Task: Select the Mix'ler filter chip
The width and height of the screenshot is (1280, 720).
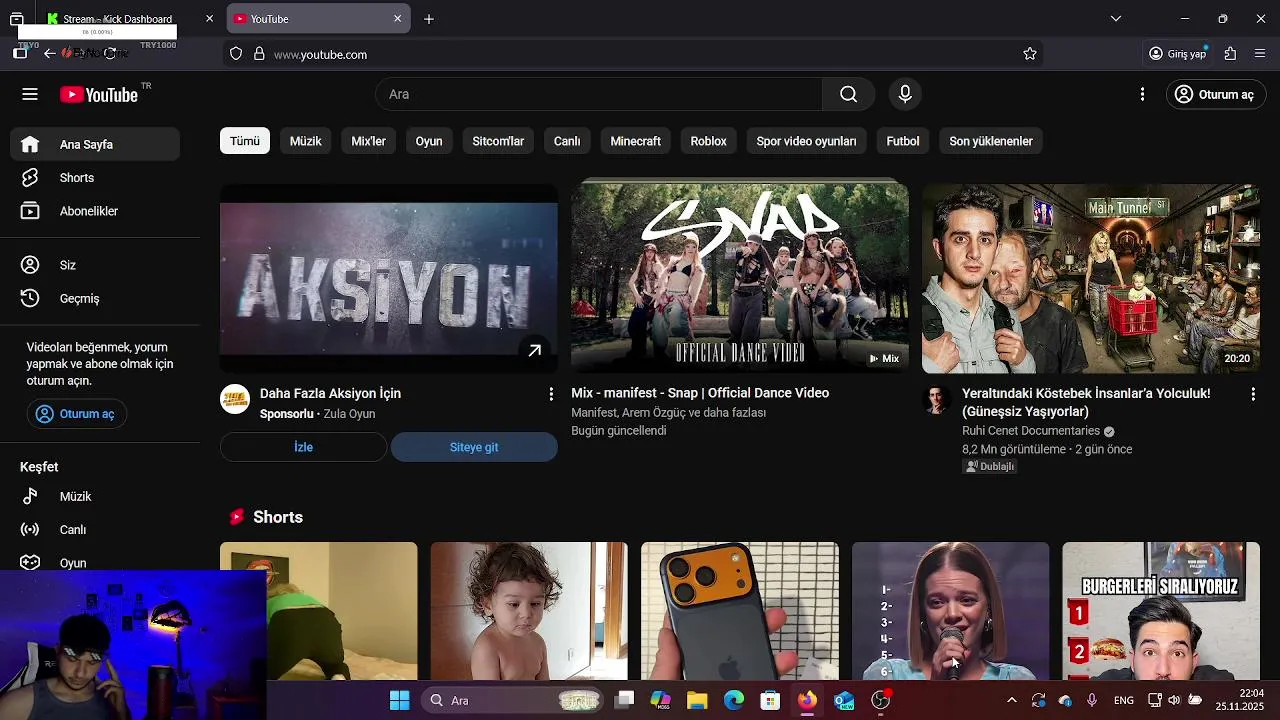Action: coord(368,141)
